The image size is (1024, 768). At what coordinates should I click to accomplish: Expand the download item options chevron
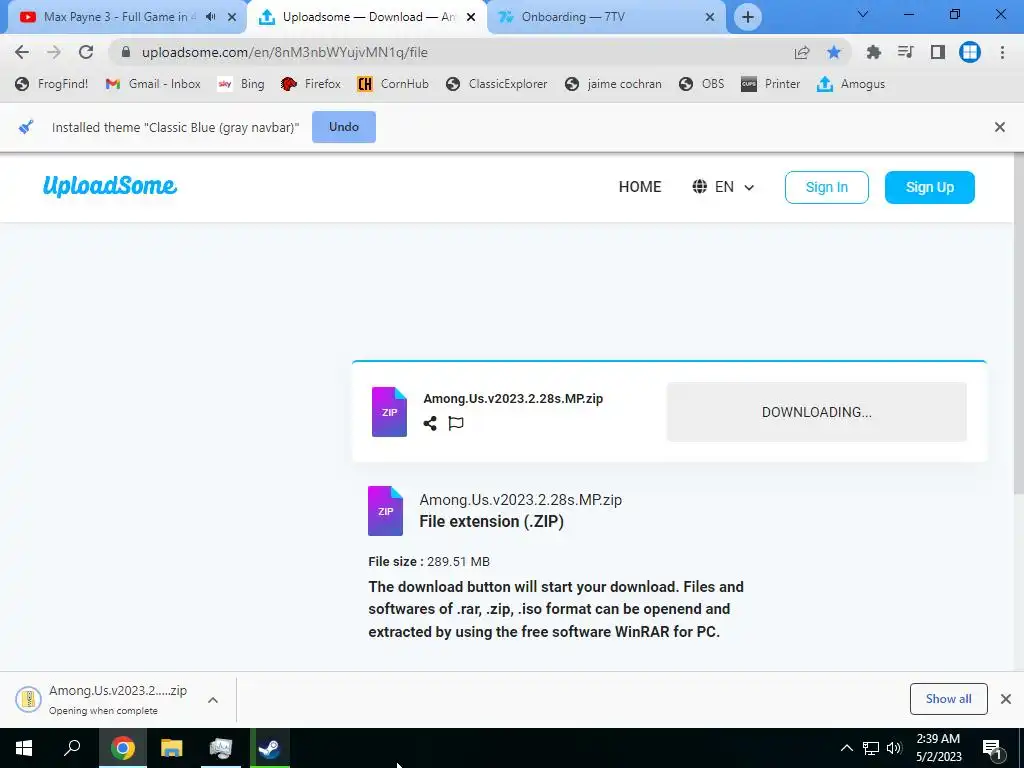tap(213, 700)
